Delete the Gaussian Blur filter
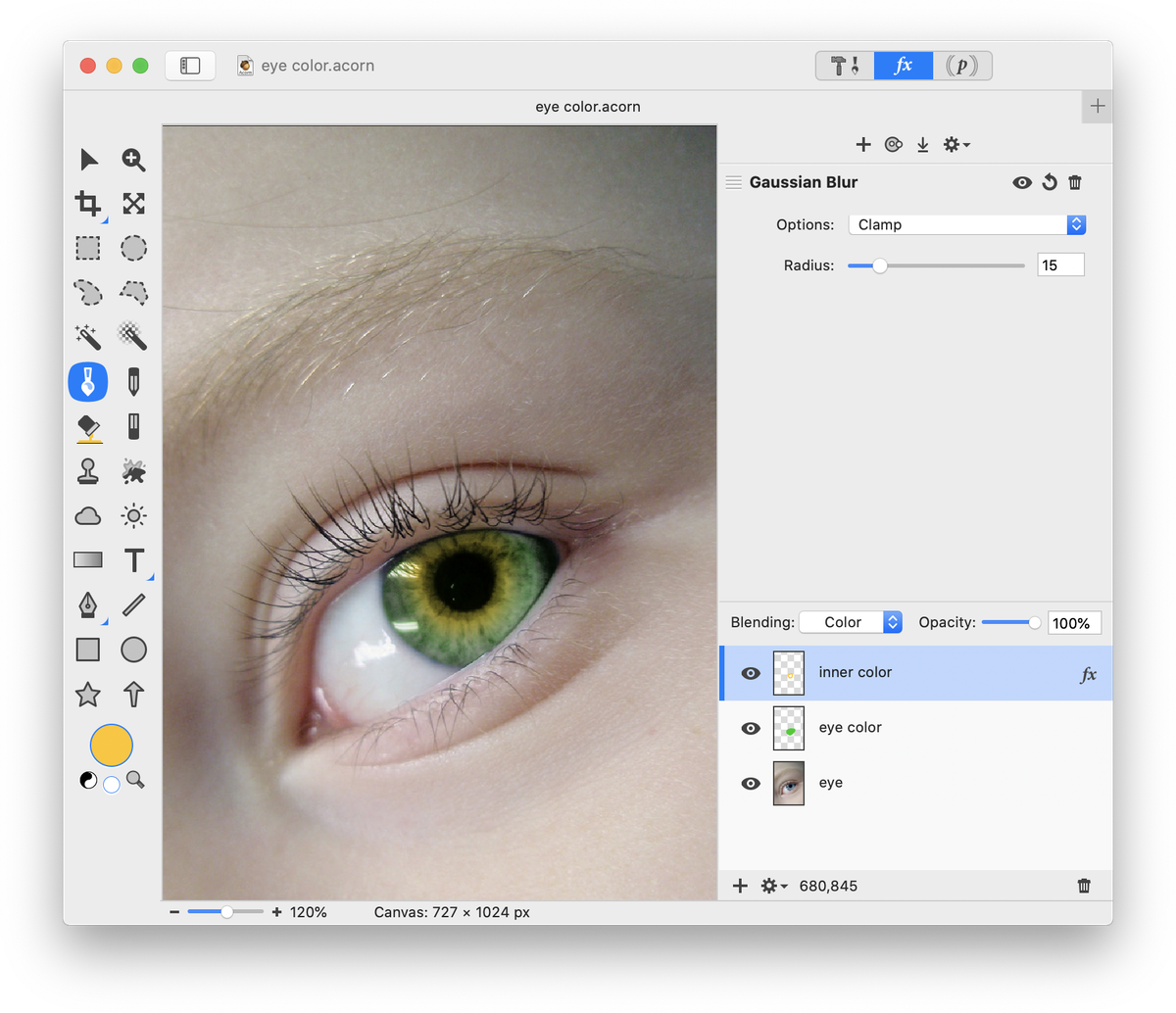The image size is (1176, 1013). [1075, 182]
